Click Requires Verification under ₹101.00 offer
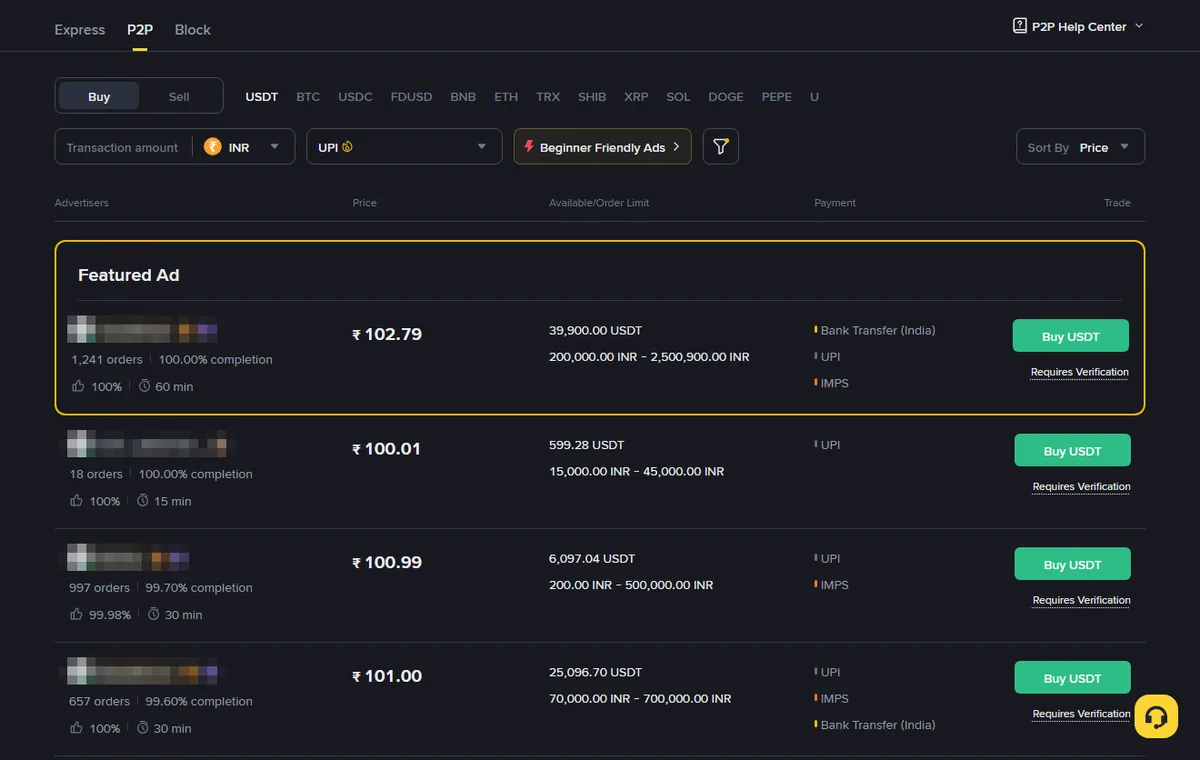 (1082, 714)
